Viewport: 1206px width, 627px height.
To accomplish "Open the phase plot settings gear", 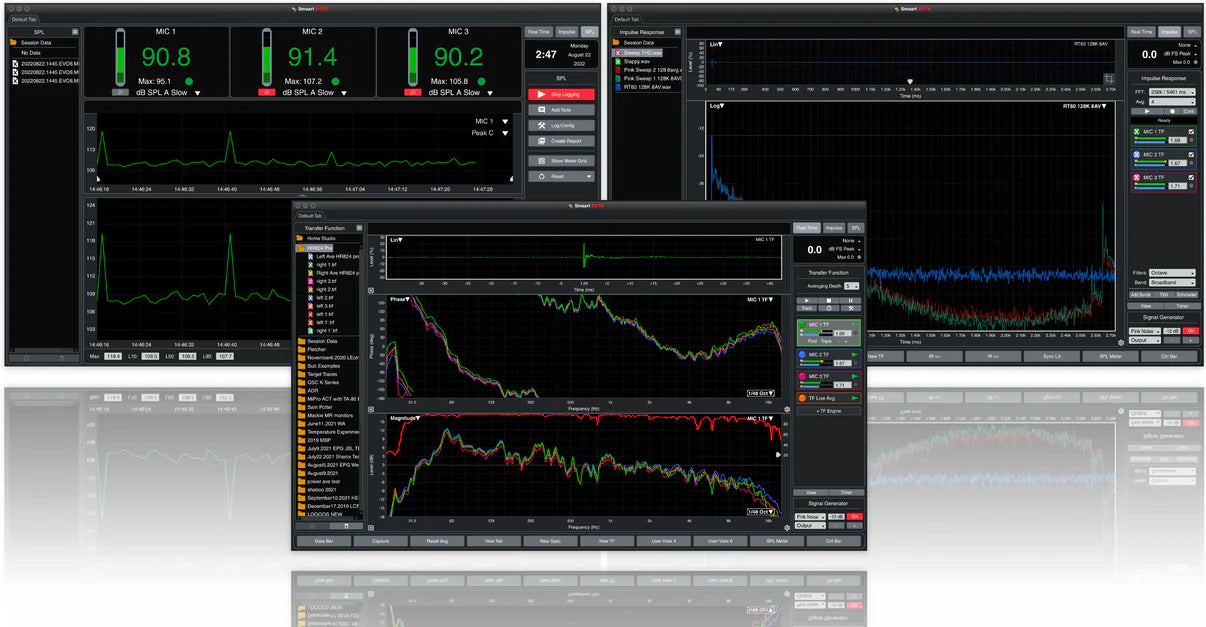I will (x=787, y=409).
